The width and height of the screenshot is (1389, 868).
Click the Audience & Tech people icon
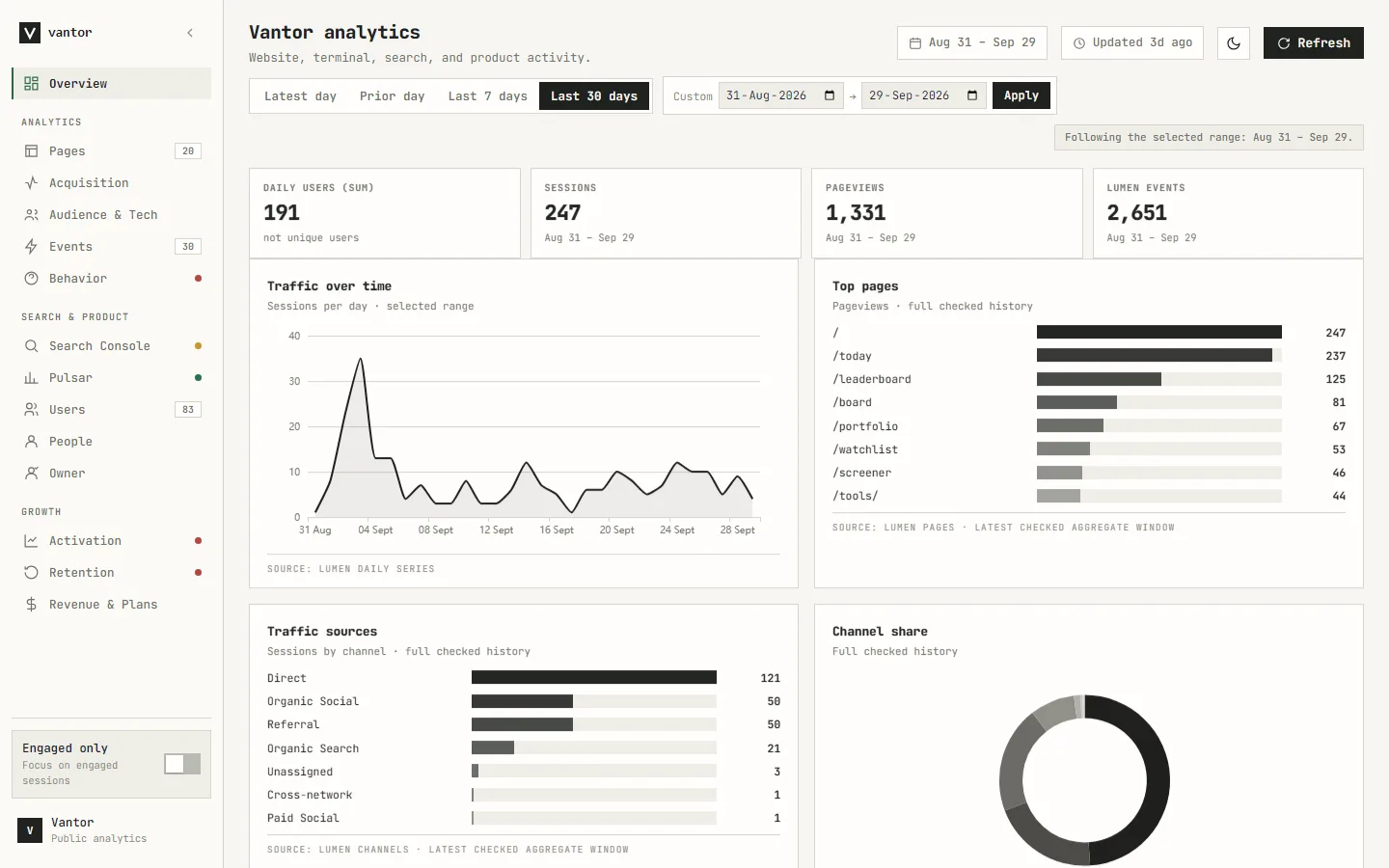32,215
